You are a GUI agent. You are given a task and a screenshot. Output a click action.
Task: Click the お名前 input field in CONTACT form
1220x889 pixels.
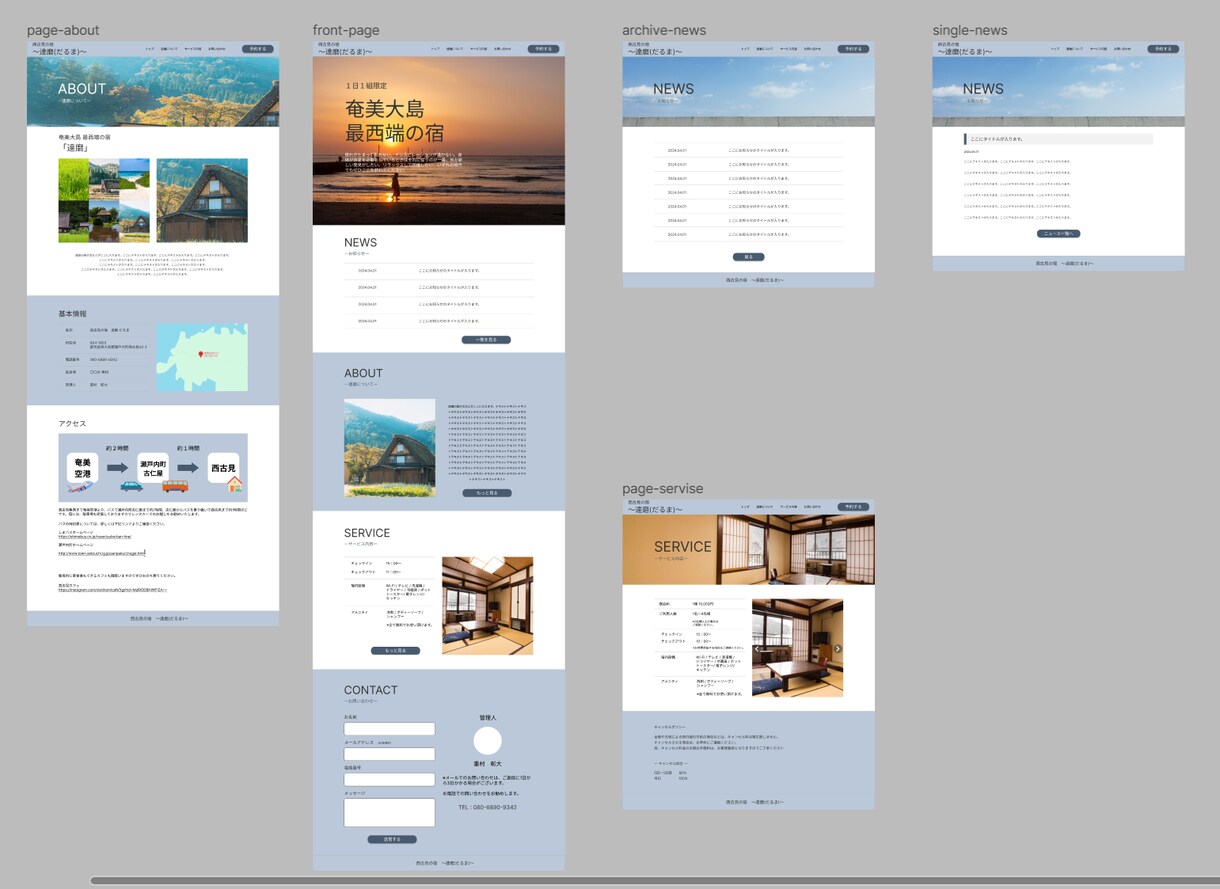(389, 729)
